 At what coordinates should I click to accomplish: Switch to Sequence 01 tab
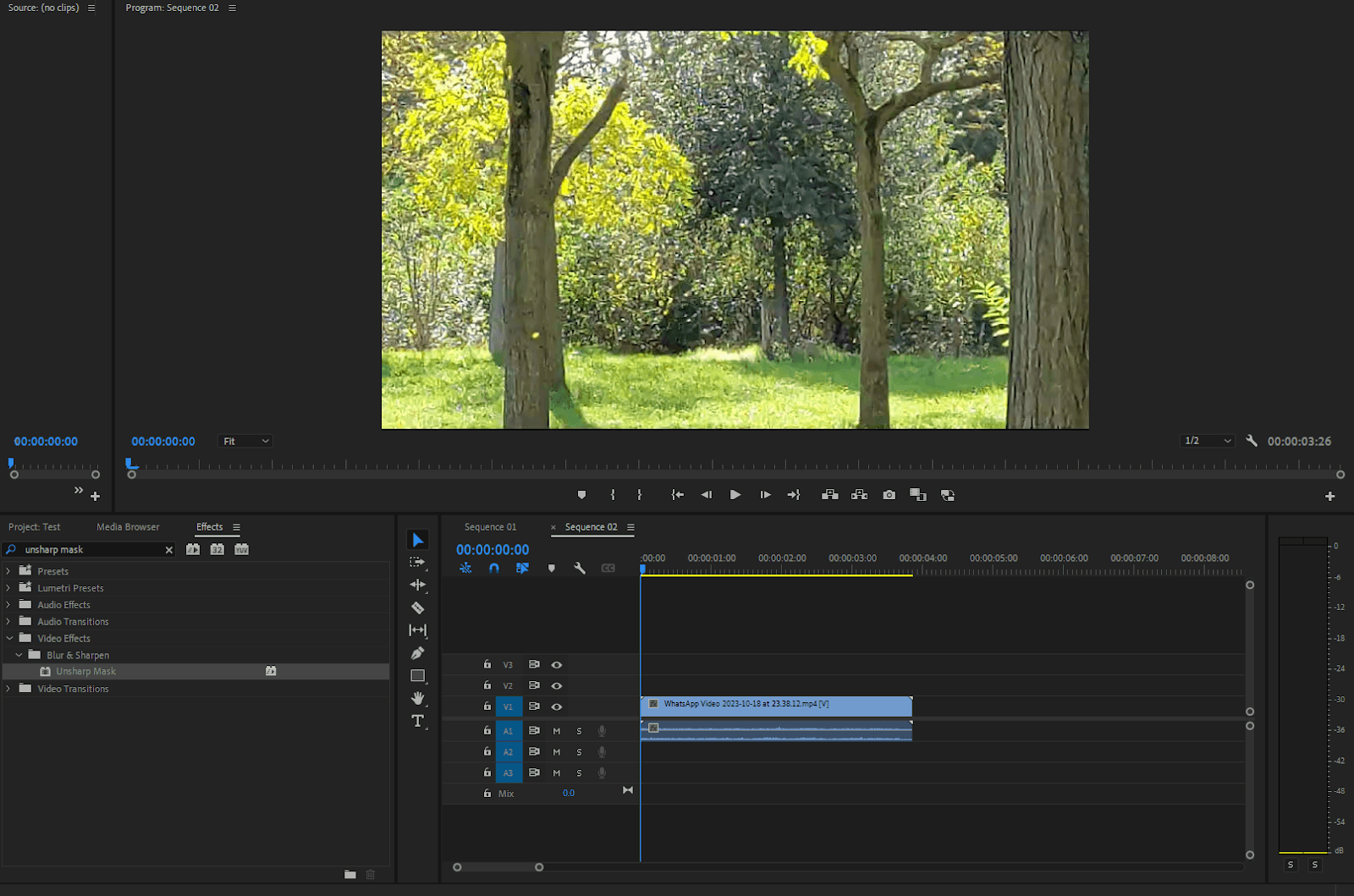pyautogui.click(x=490, y=527)
